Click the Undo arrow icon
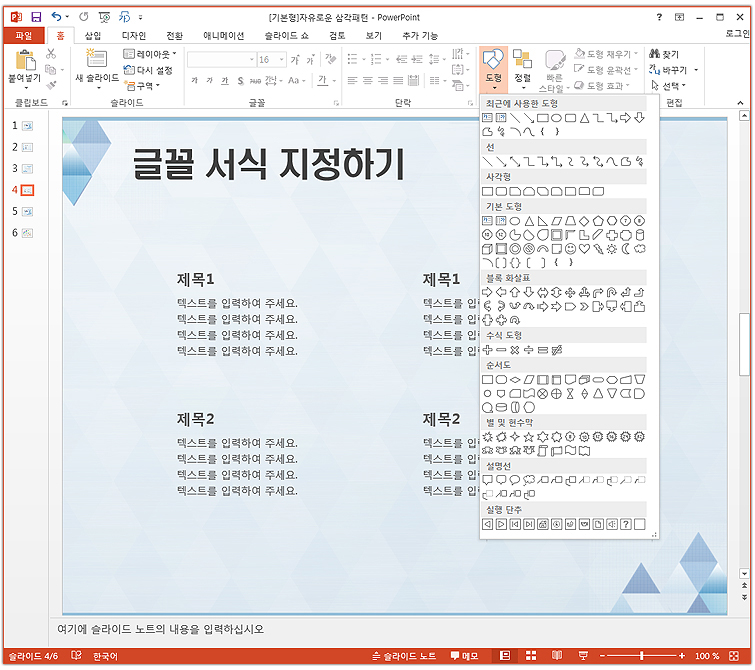755x670 pixels. coord(56,17)
